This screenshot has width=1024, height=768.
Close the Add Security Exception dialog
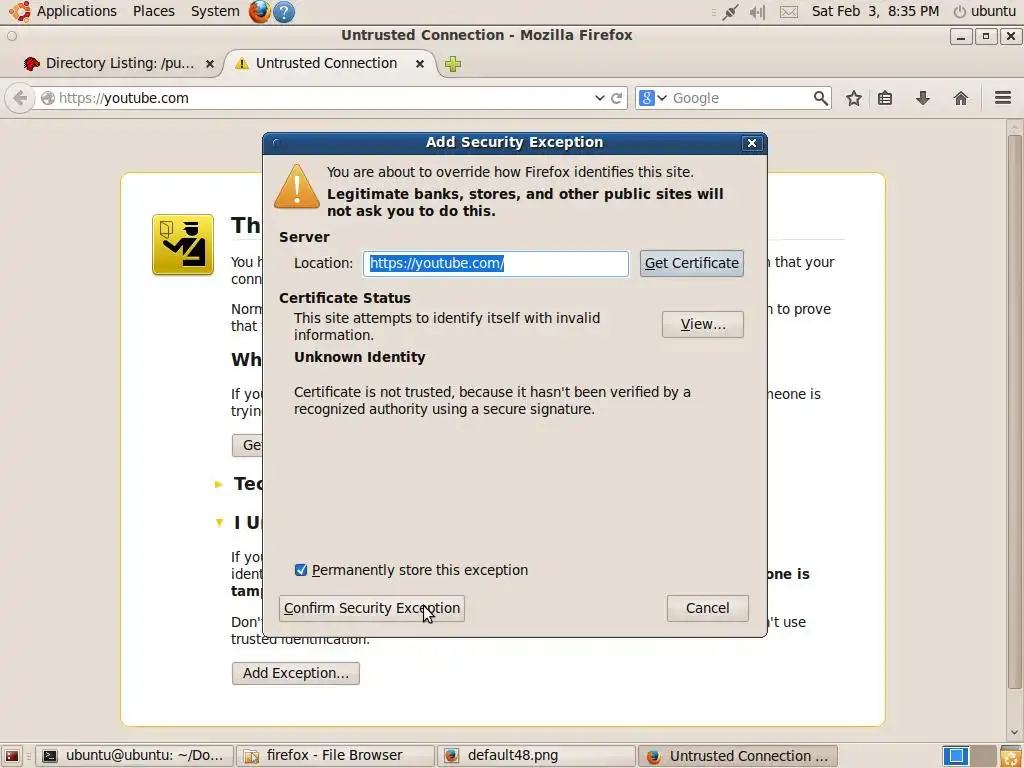752,143
